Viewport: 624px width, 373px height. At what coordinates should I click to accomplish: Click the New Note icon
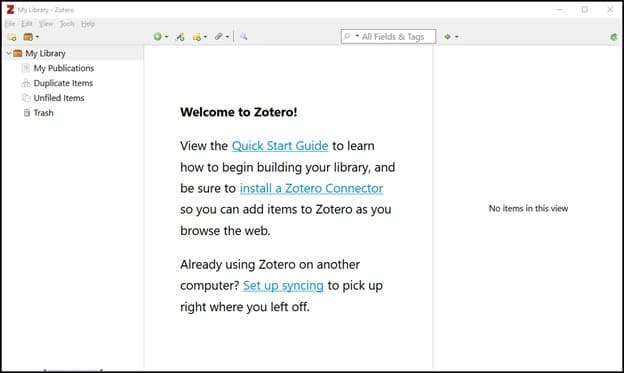click(197, 37)
